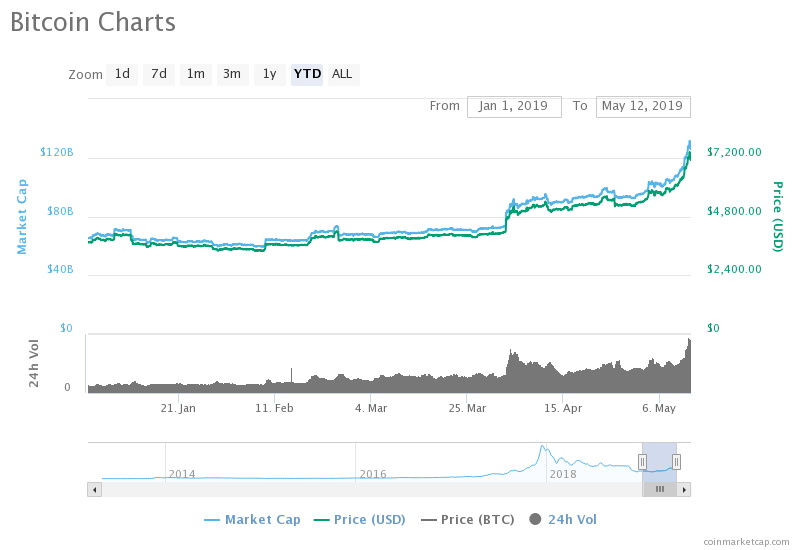
Task: Click the coinmarketcap.com credit link
Action: point(745,541)
